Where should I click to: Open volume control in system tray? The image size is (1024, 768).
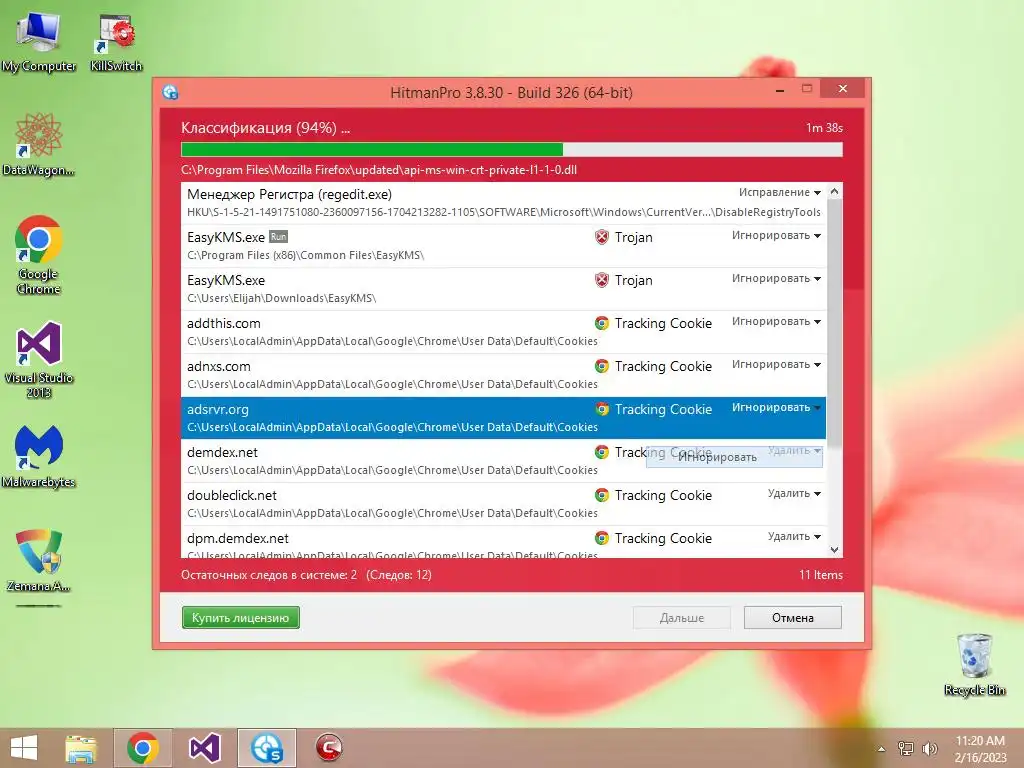(930, 748)
